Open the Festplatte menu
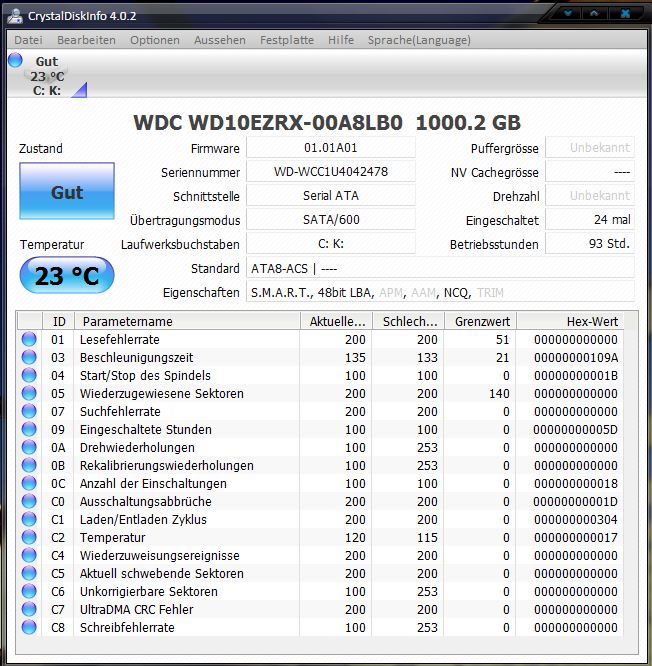This screenshot has width=652, height=666. [x=287, y=40]
